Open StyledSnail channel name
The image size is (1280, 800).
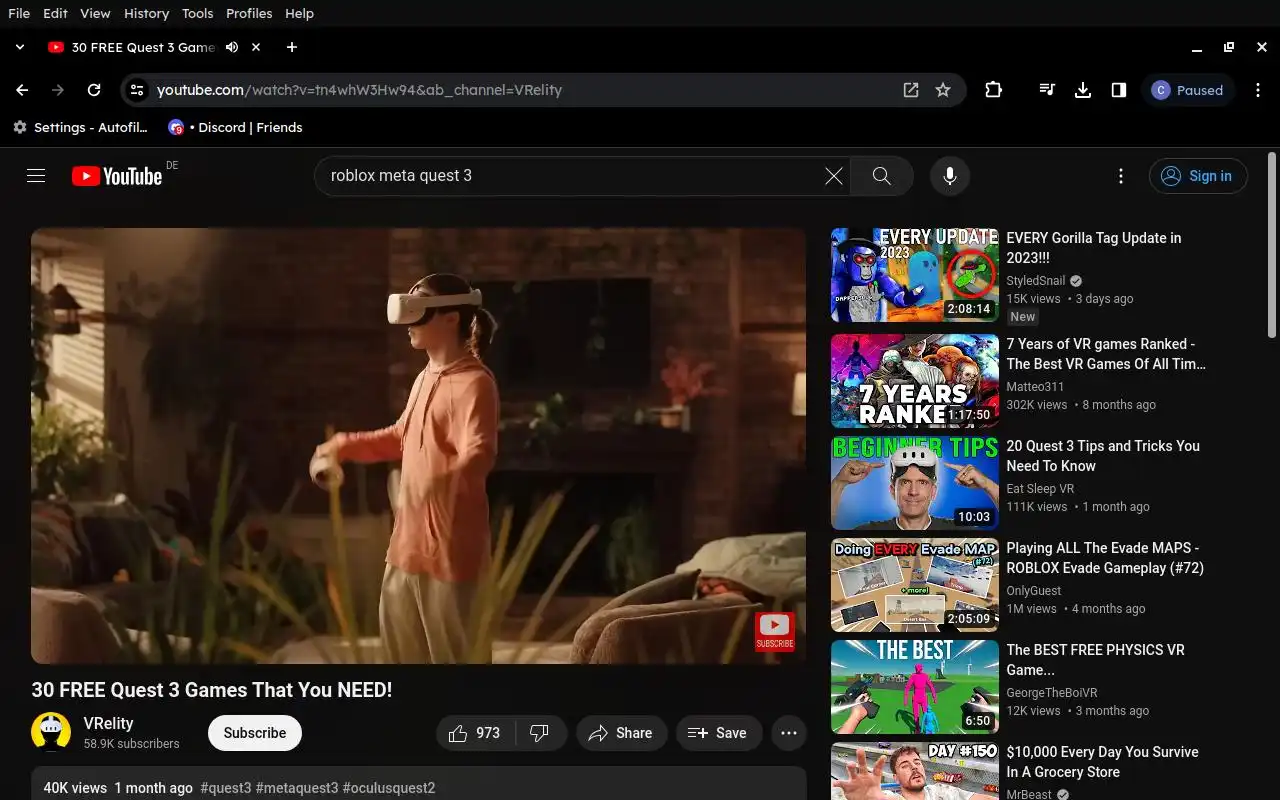pyautogui.click(x=1036, y=281)
